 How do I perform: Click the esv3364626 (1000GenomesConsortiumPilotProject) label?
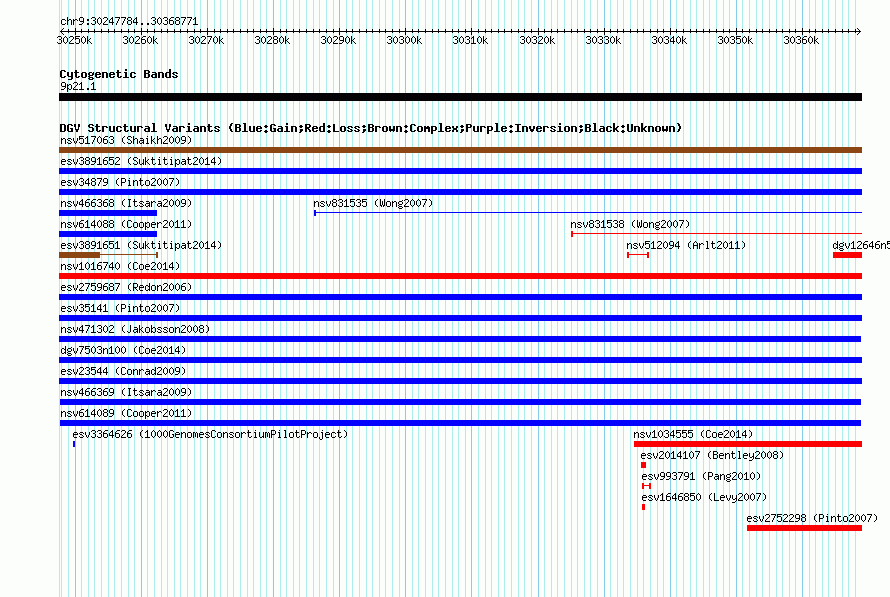tap(210, 434)
